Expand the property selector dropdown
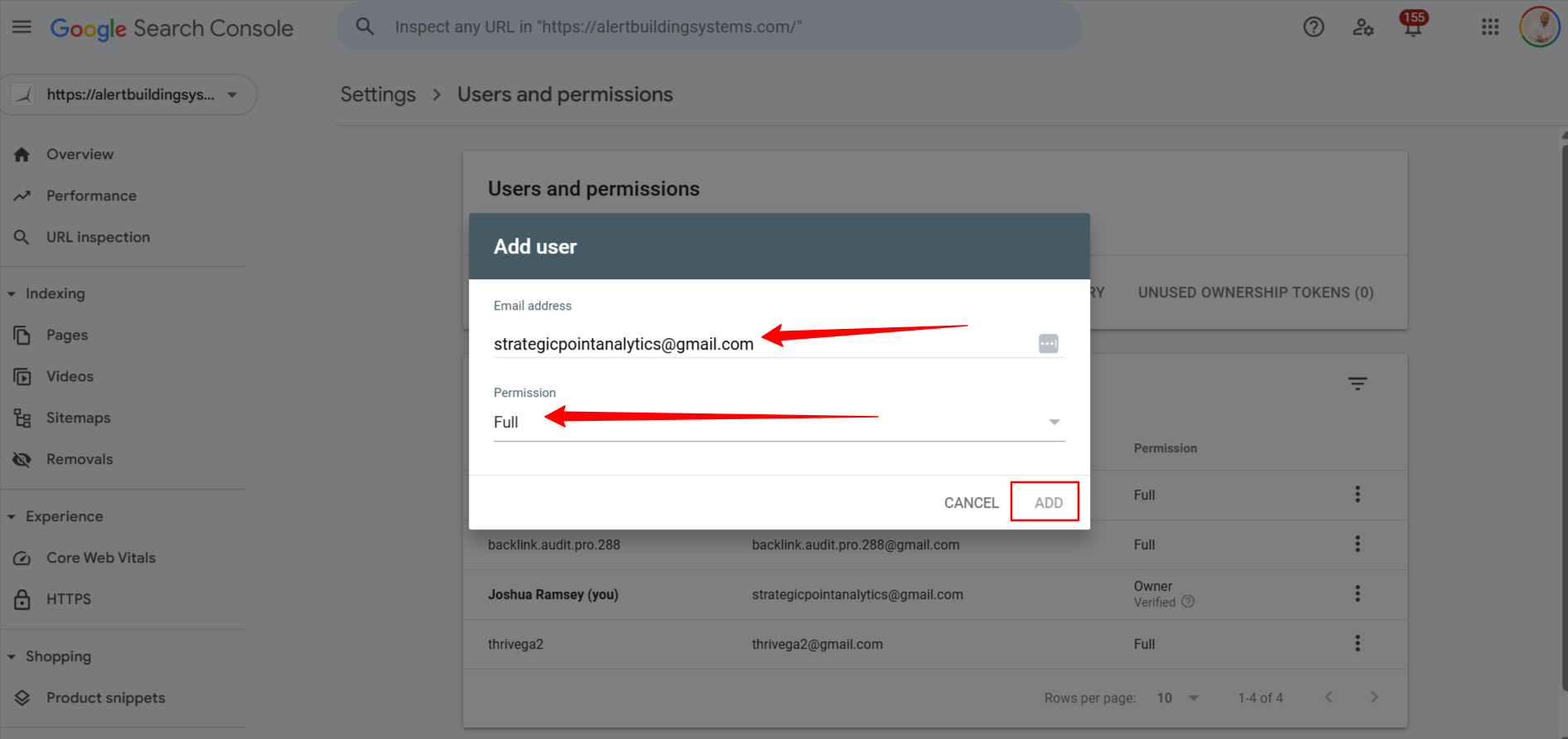Viewport: 1568px width, 739px height. [232, 94]
